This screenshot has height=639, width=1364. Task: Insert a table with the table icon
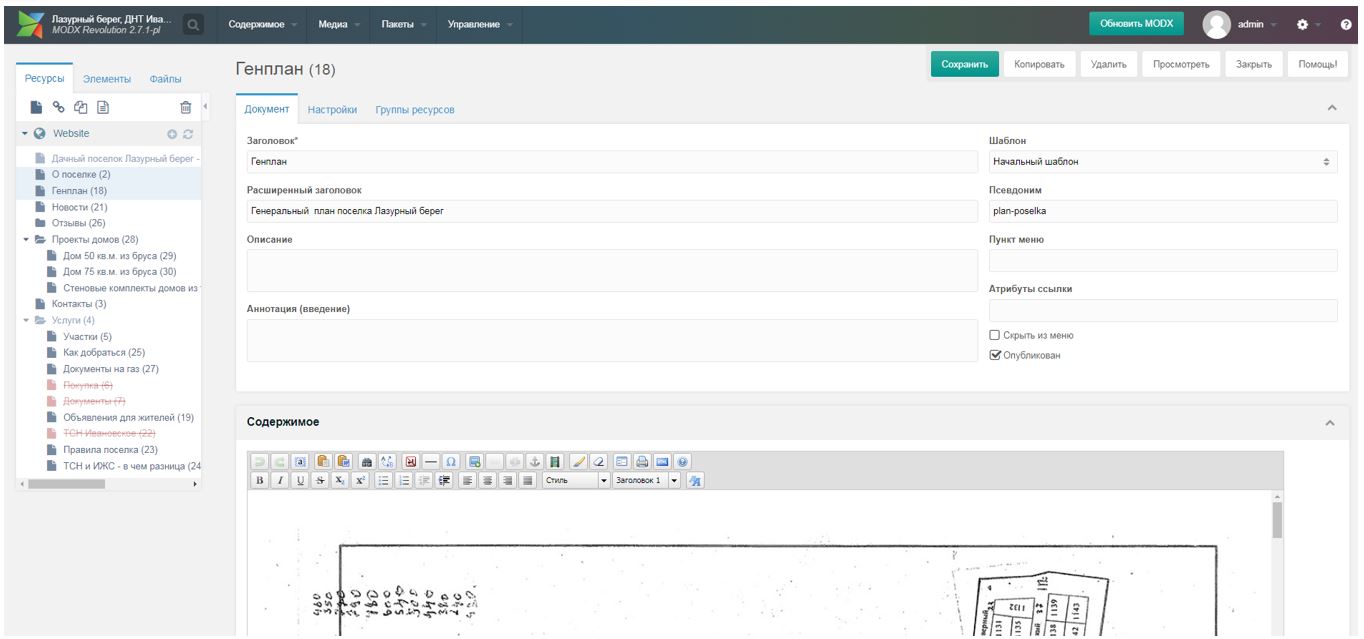[473, 460]
